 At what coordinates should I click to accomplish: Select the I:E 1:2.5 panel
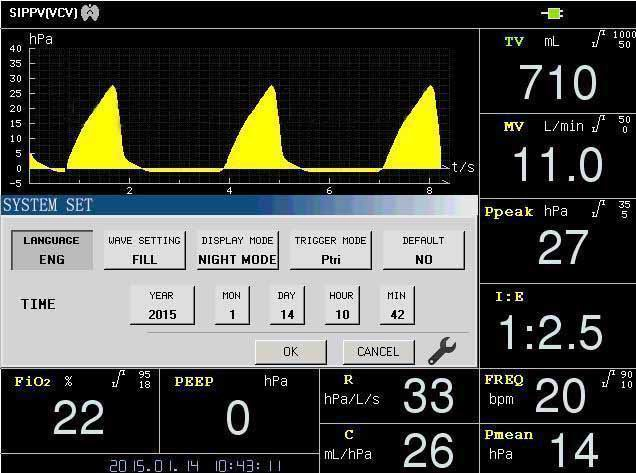coord(558,326)
